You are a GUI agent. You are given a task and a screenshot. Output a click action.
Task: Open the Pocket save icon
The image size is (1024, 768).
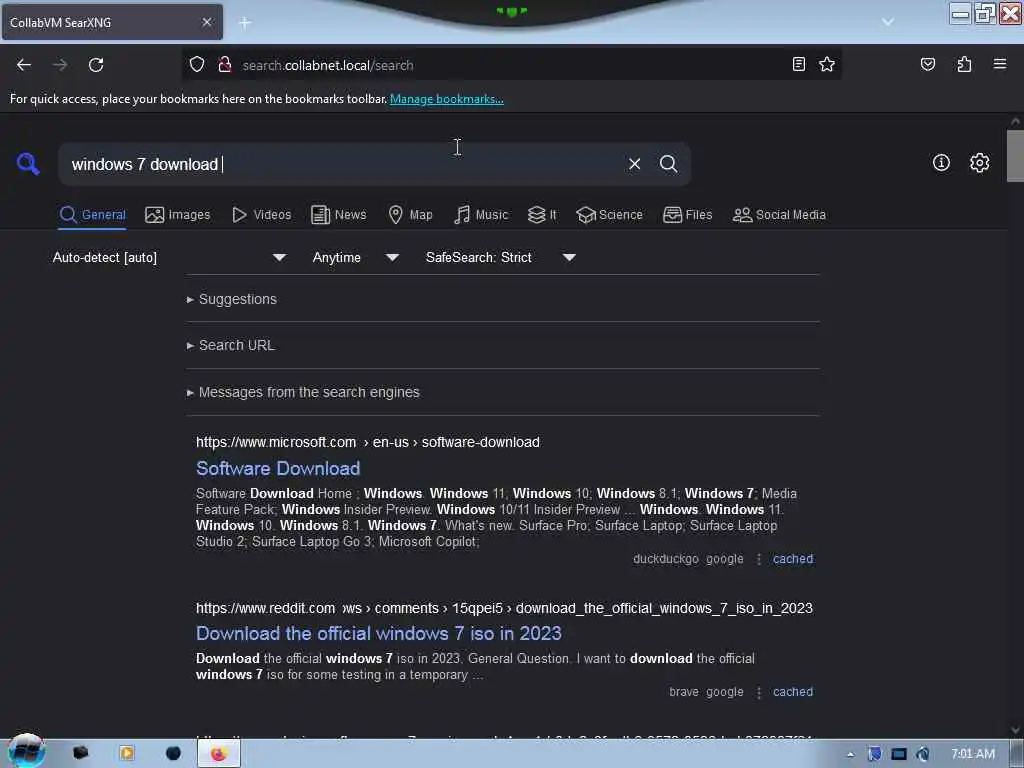click(x=927, y=64)
